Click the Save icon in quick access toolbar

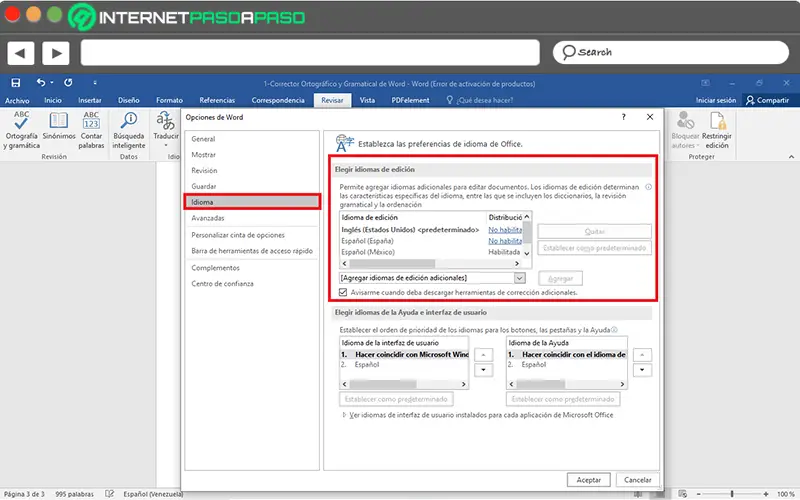click(x=16, y=83)
